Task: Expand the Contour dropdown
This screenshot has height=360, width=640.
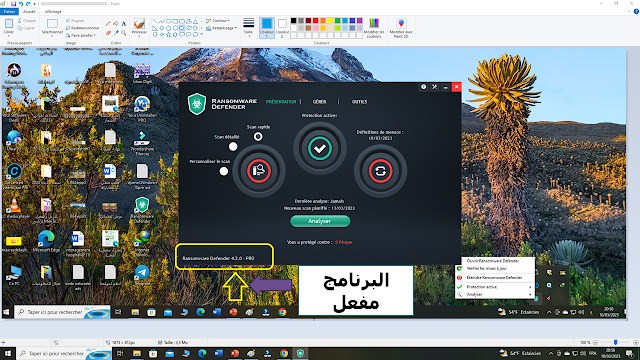Action: click(229, 20)
